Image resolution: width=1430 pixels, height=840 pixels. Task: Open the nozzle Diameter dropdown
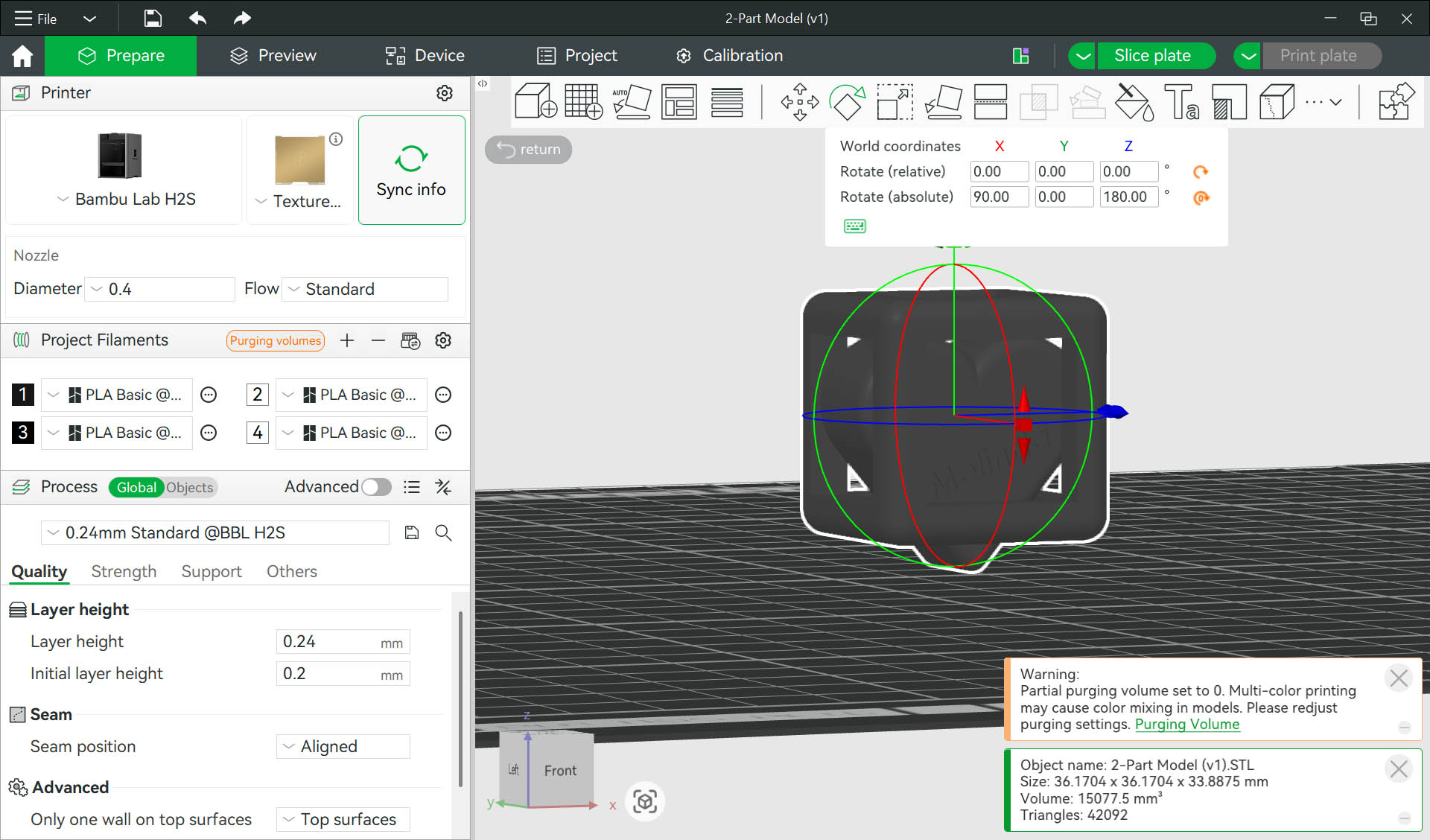159,289
